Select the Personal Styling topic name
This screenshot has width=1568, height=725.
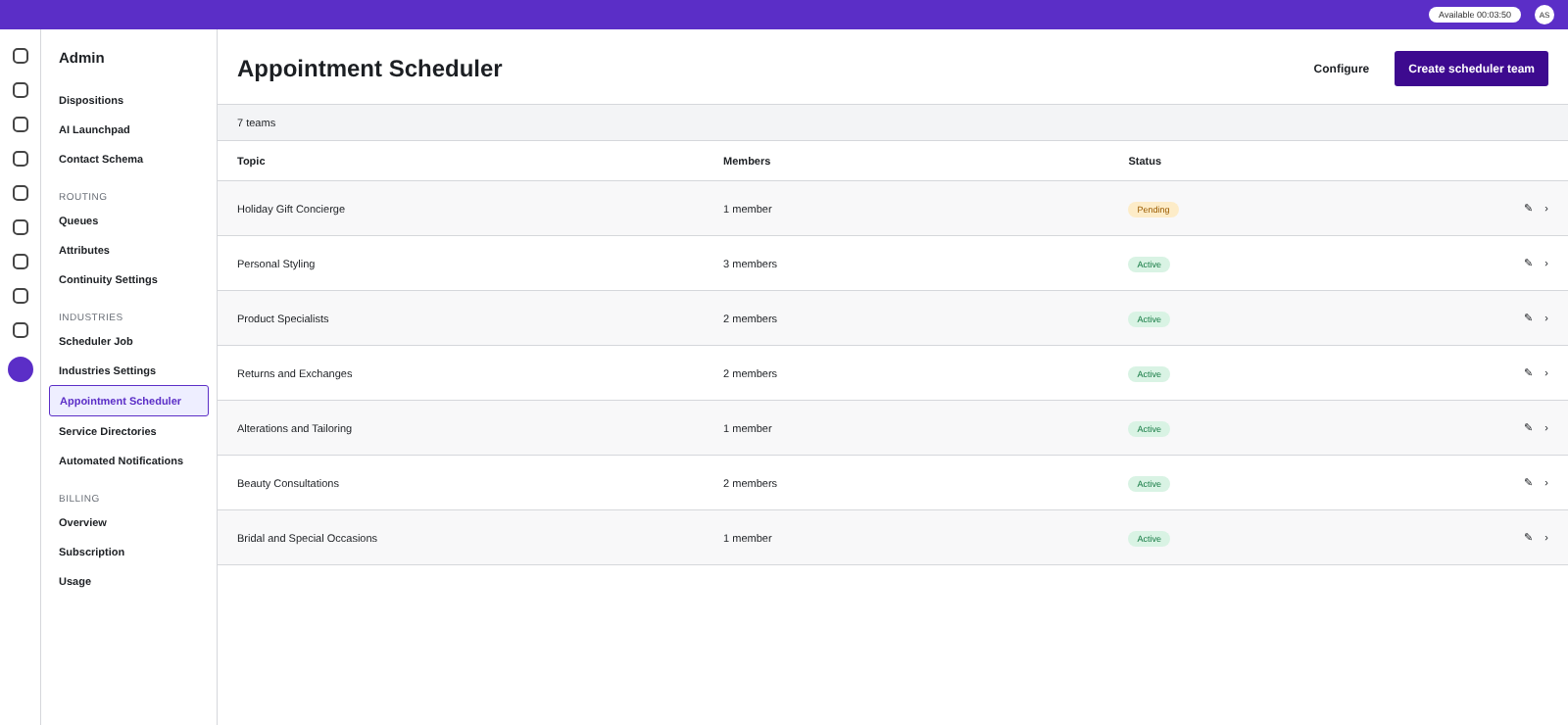pyautogui.click(x=276, y=264)
